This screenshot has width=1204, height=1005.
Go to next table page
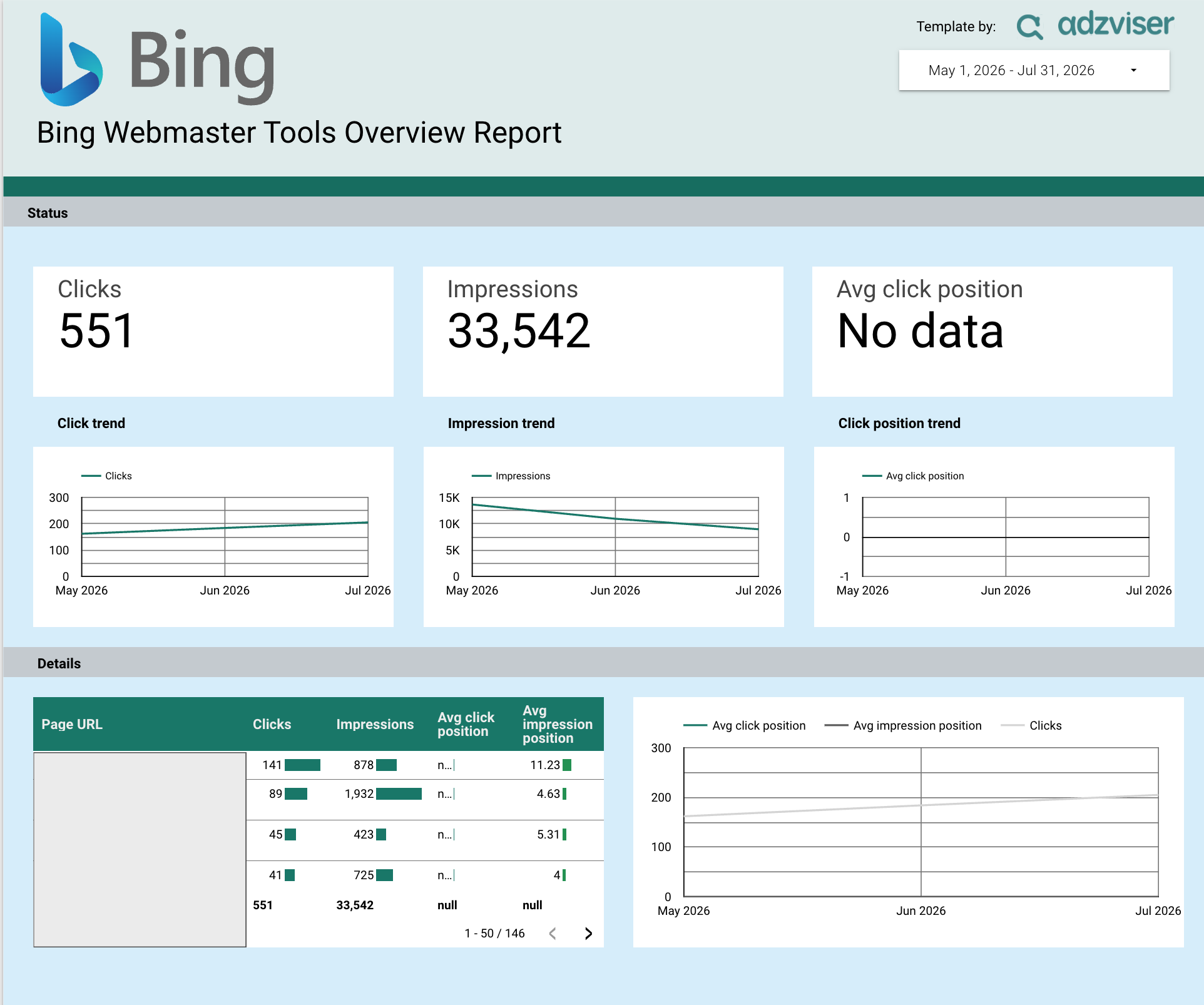[588, 934]
